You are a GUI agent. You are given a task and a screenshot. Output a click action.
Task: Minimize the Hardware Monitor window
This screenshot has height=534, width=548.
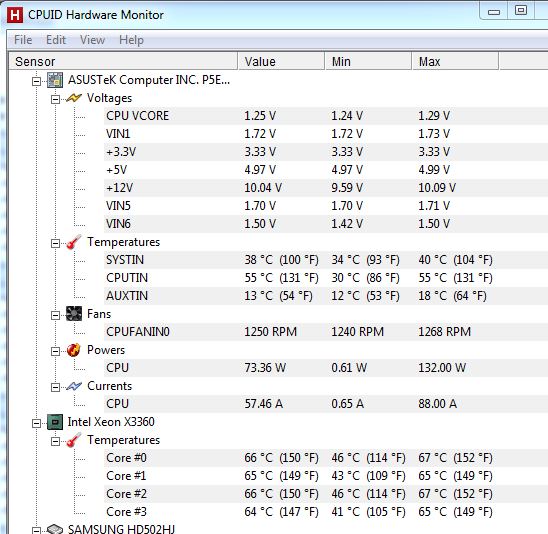pyautogui.click(x=494, y=11)
